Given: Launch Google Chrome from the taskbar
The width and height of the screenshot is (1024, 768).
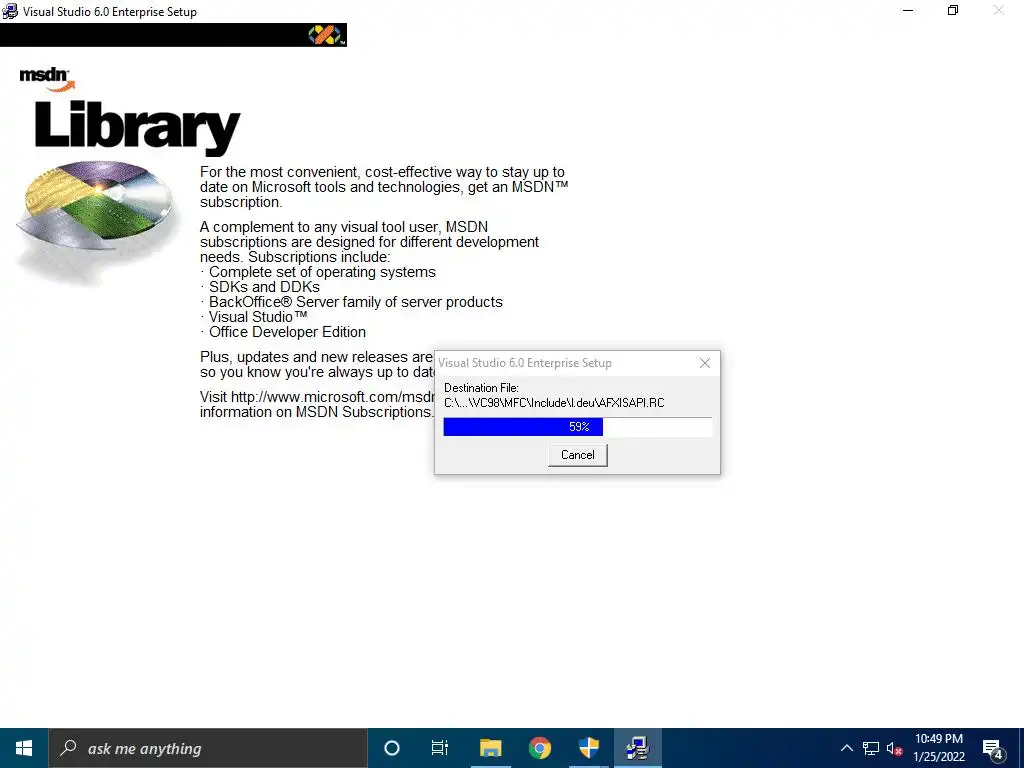Looking at the screenshot, I should (539, 748).
